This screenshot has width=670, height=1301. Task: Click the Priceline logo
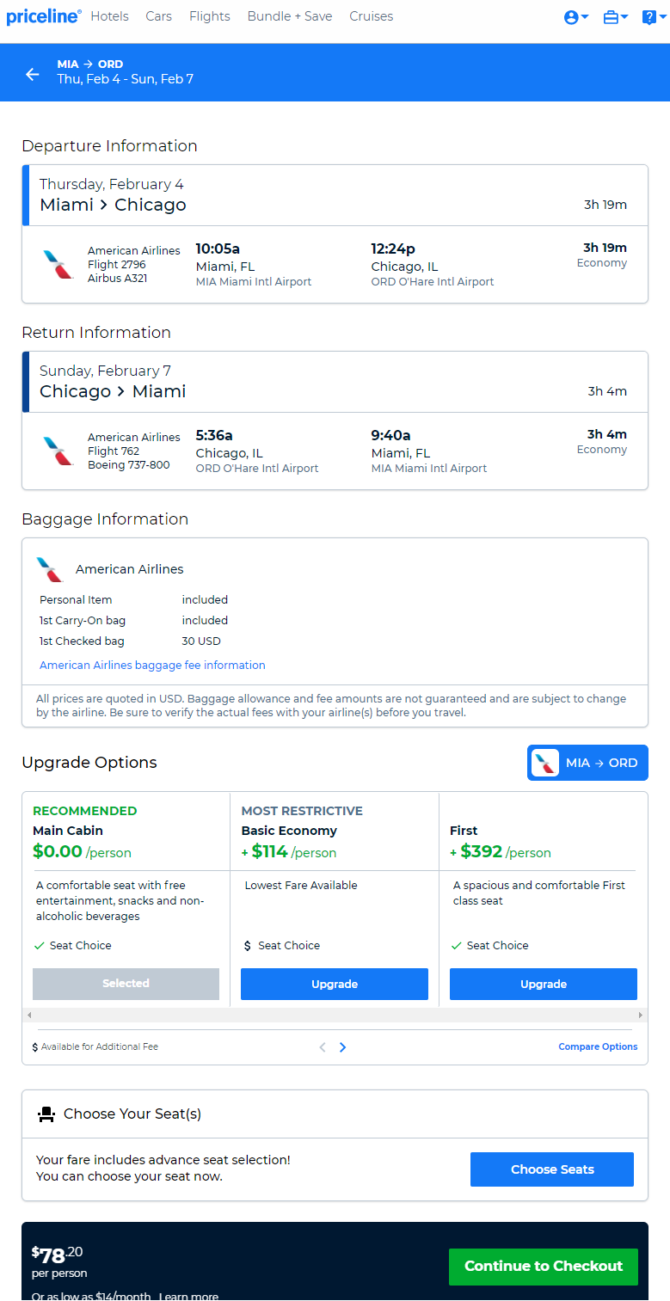tap(43, 16)
